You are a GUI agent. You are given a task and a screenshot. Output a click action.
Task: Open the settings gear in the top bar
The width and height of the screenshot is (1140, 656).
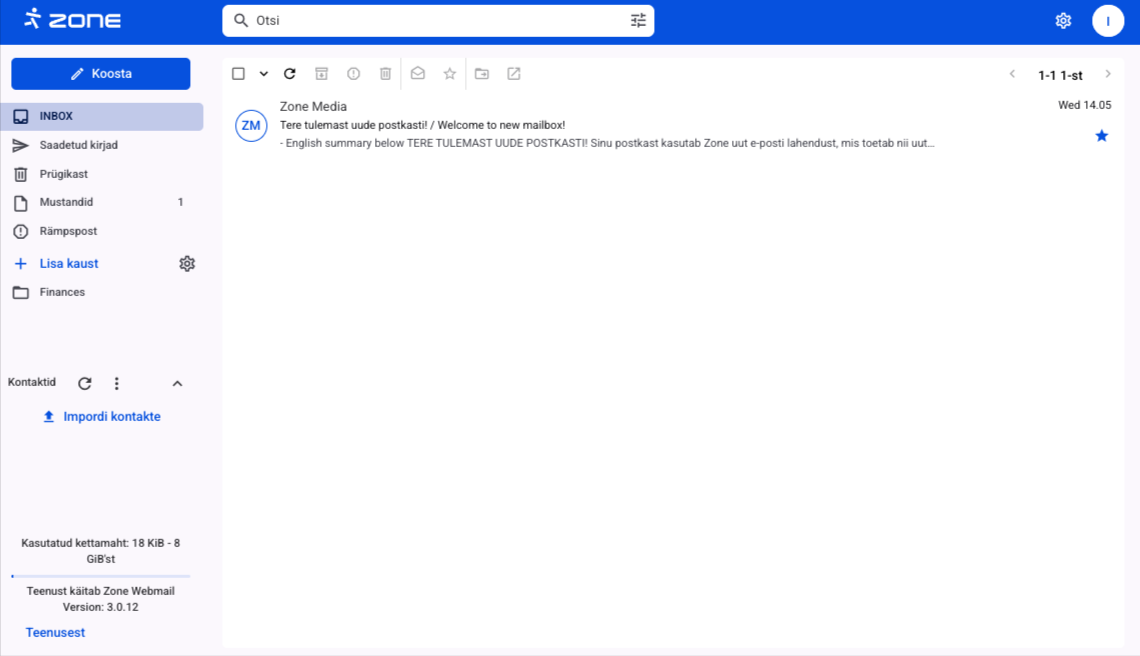click(1063, 21)
